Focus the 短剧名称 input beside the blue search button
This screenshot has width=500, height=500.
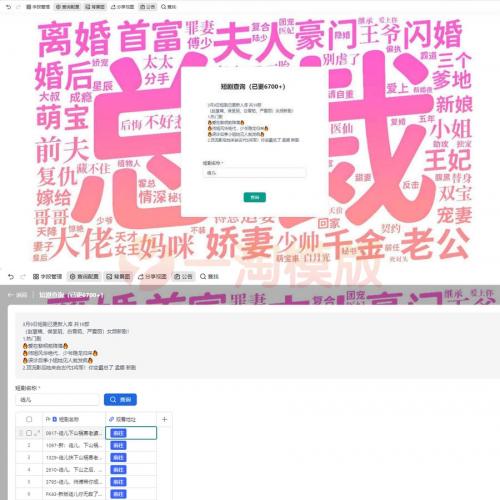pos(57,399)
